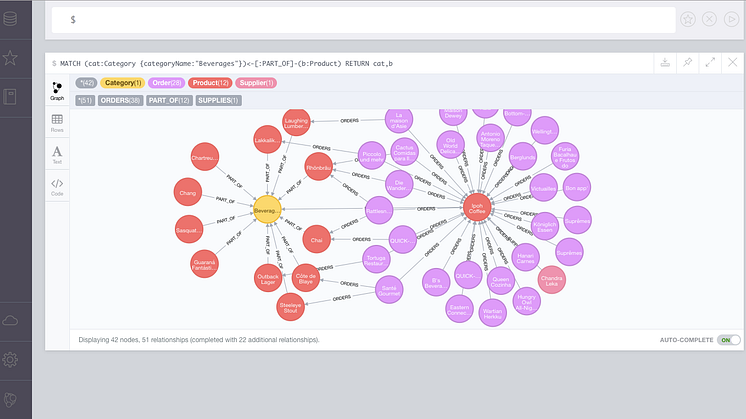Expand the result frame to fullscreen
The image size is (746, 419).
(710, 62)
